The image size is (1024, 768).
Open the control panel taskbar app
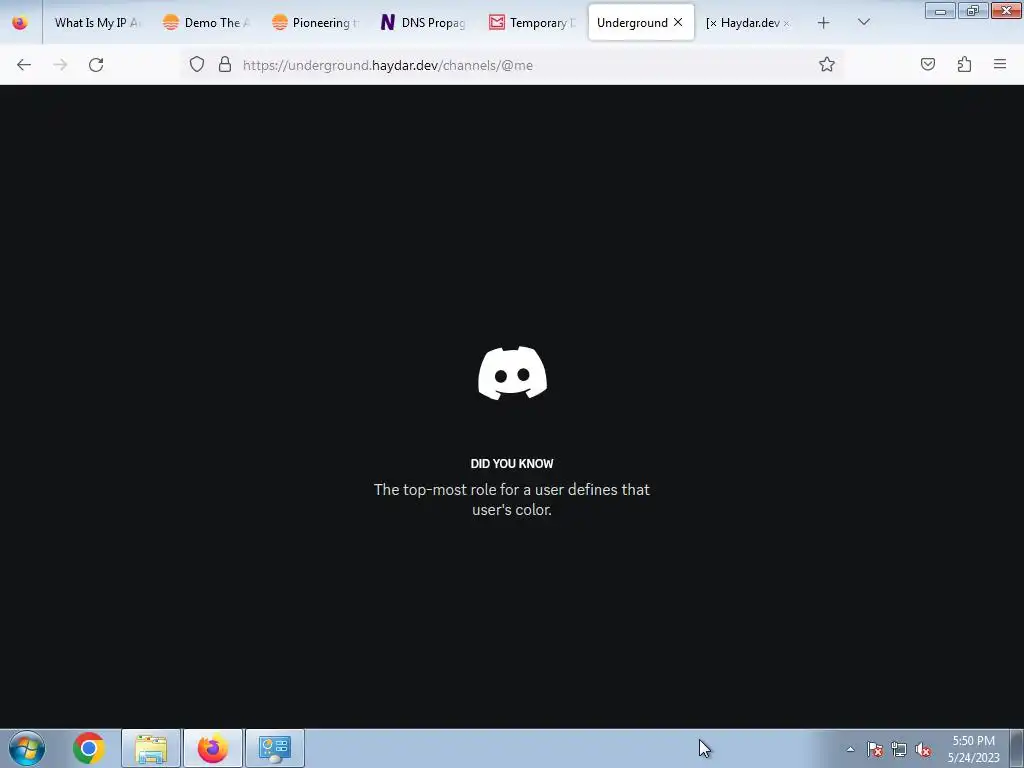(275, 748)
